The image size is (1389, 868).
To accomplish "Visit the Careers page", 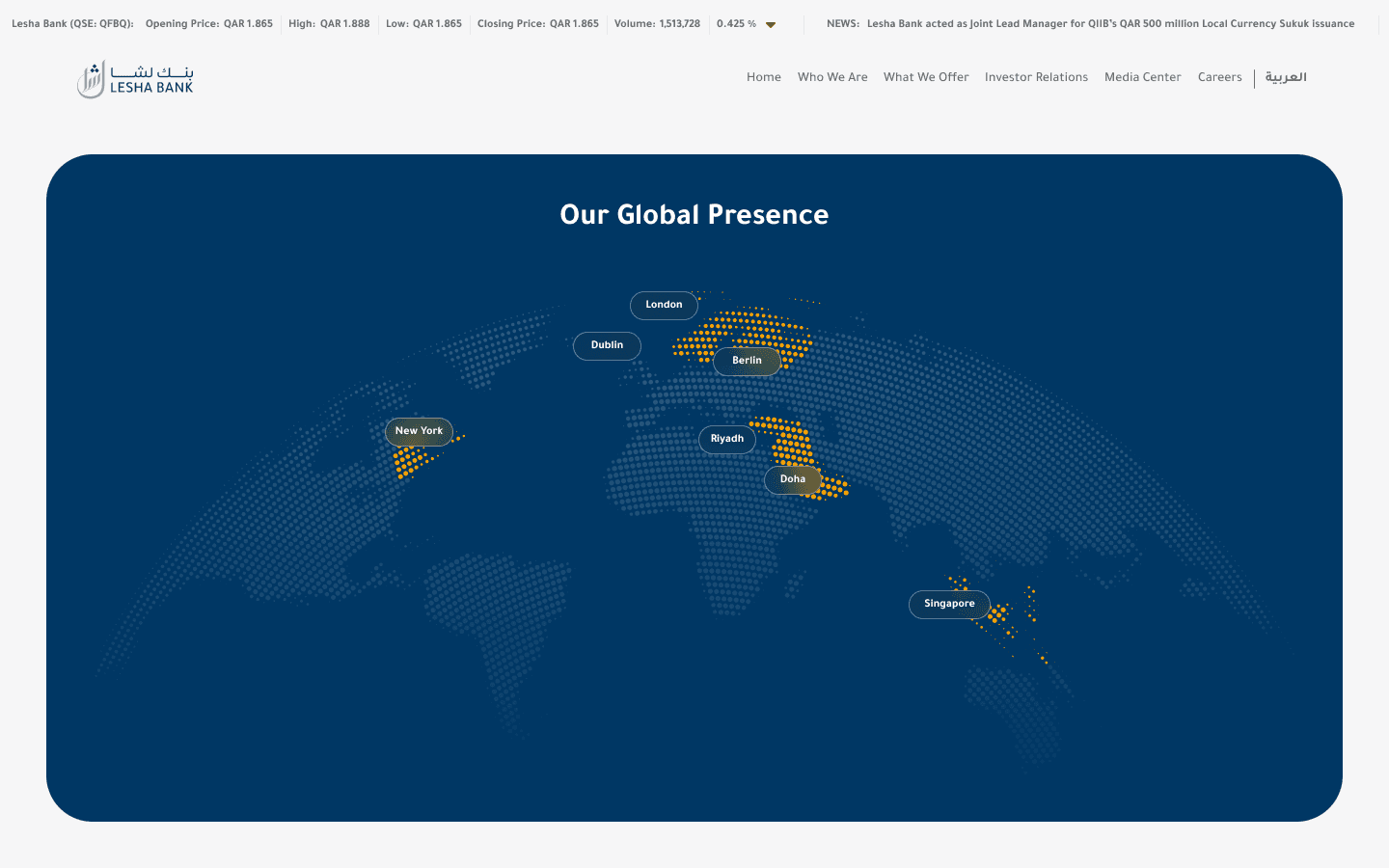I will tap(1220, 77).
